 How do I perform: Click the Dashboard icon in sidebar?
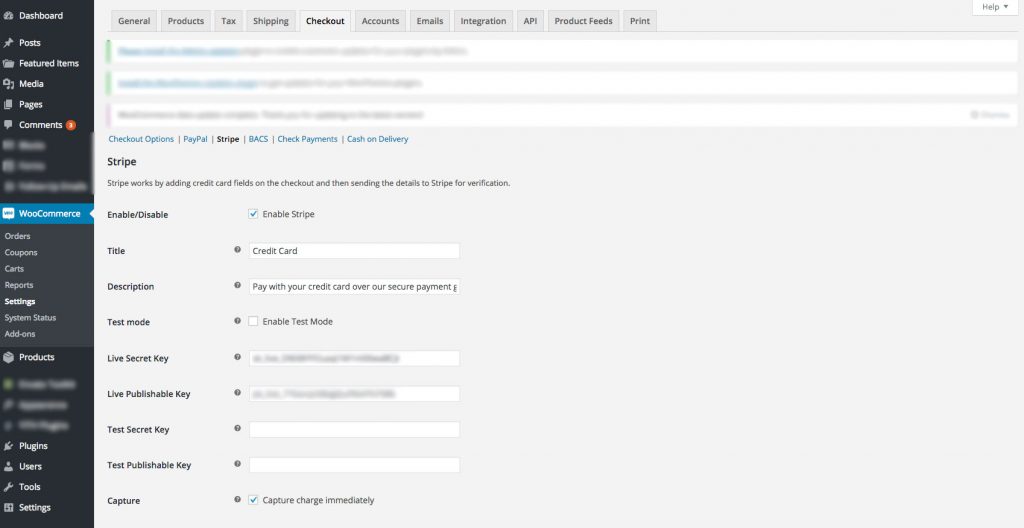[x=8, y=16]
